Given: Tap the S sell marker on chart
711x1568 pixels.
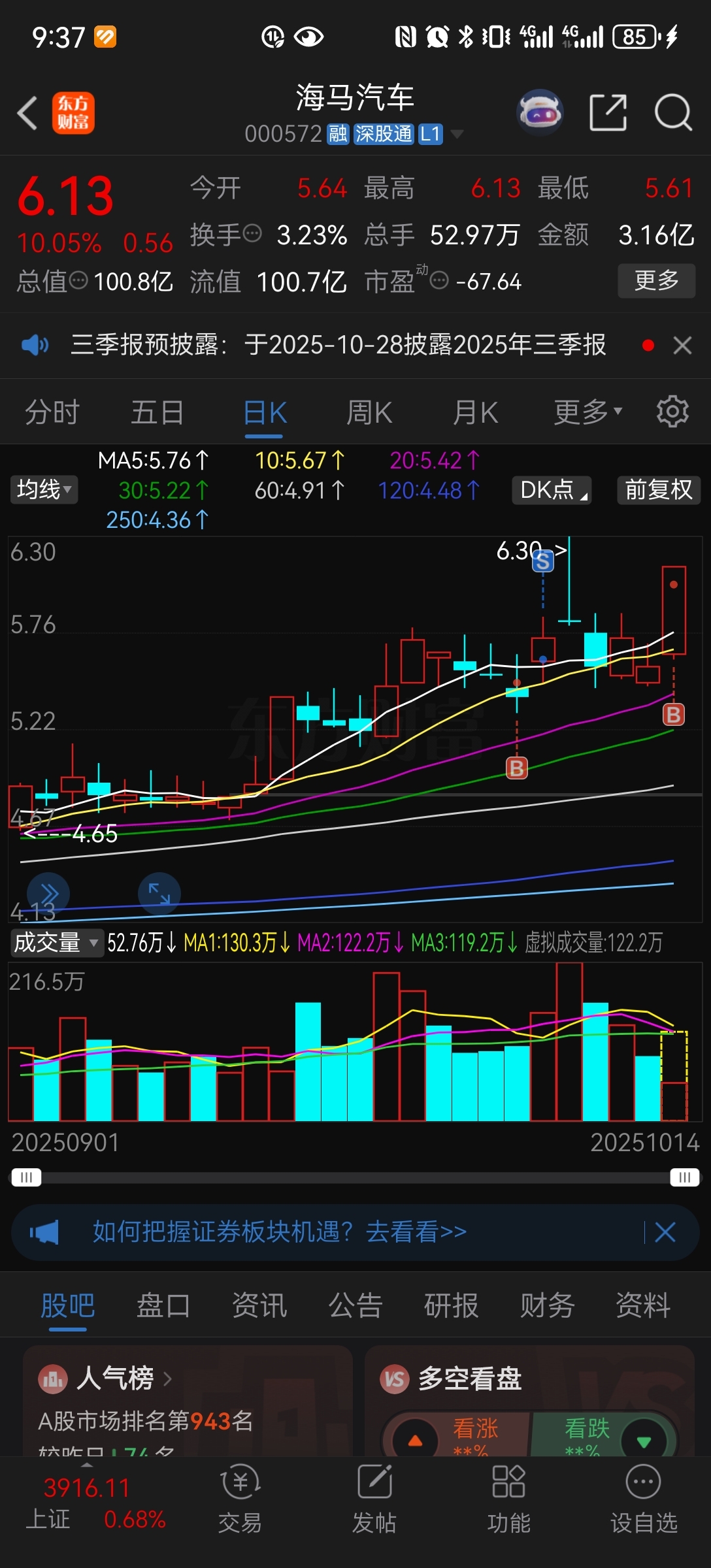Looking at the screenshot, I should coord(542,561).
